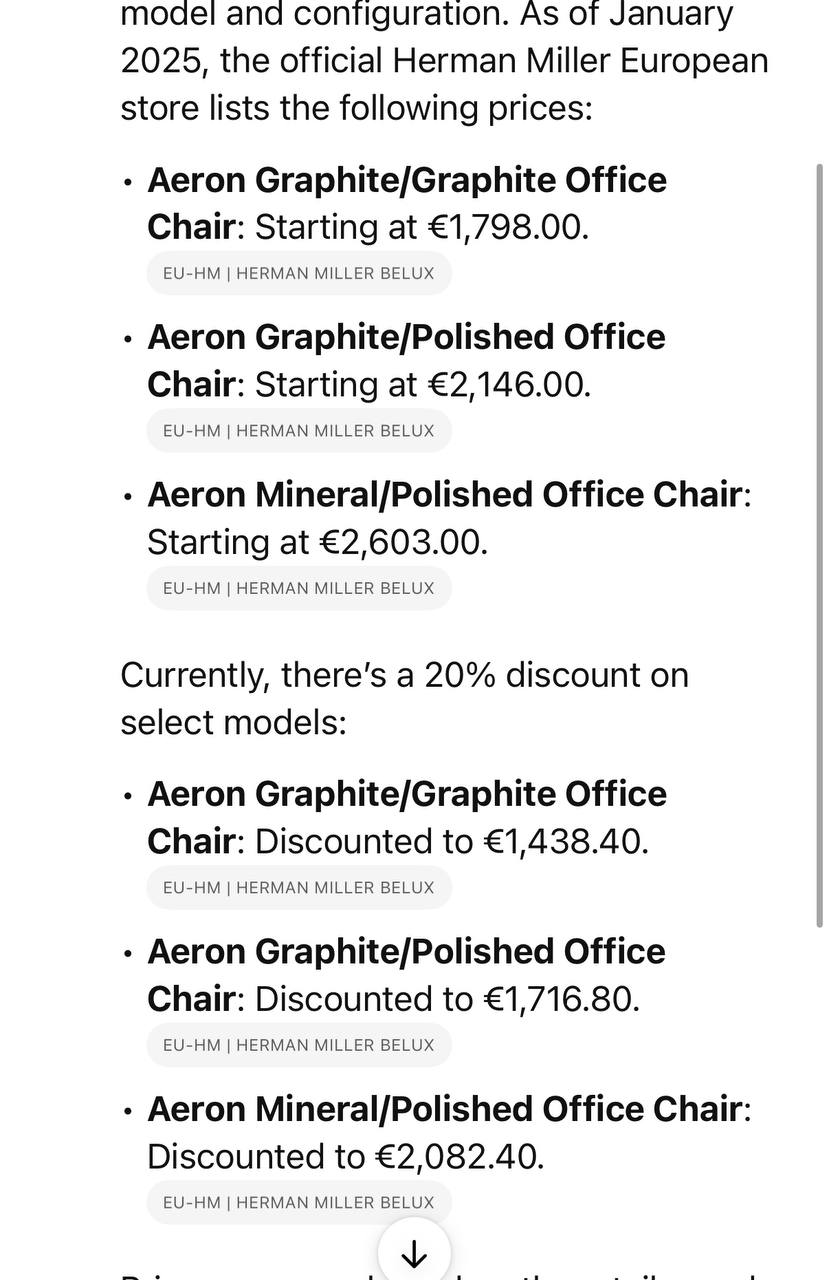The width and height of the screenshot is (829, 1280).
Task: Click the "Starting at €2,603.00" price text
Action: coord(317,542)
